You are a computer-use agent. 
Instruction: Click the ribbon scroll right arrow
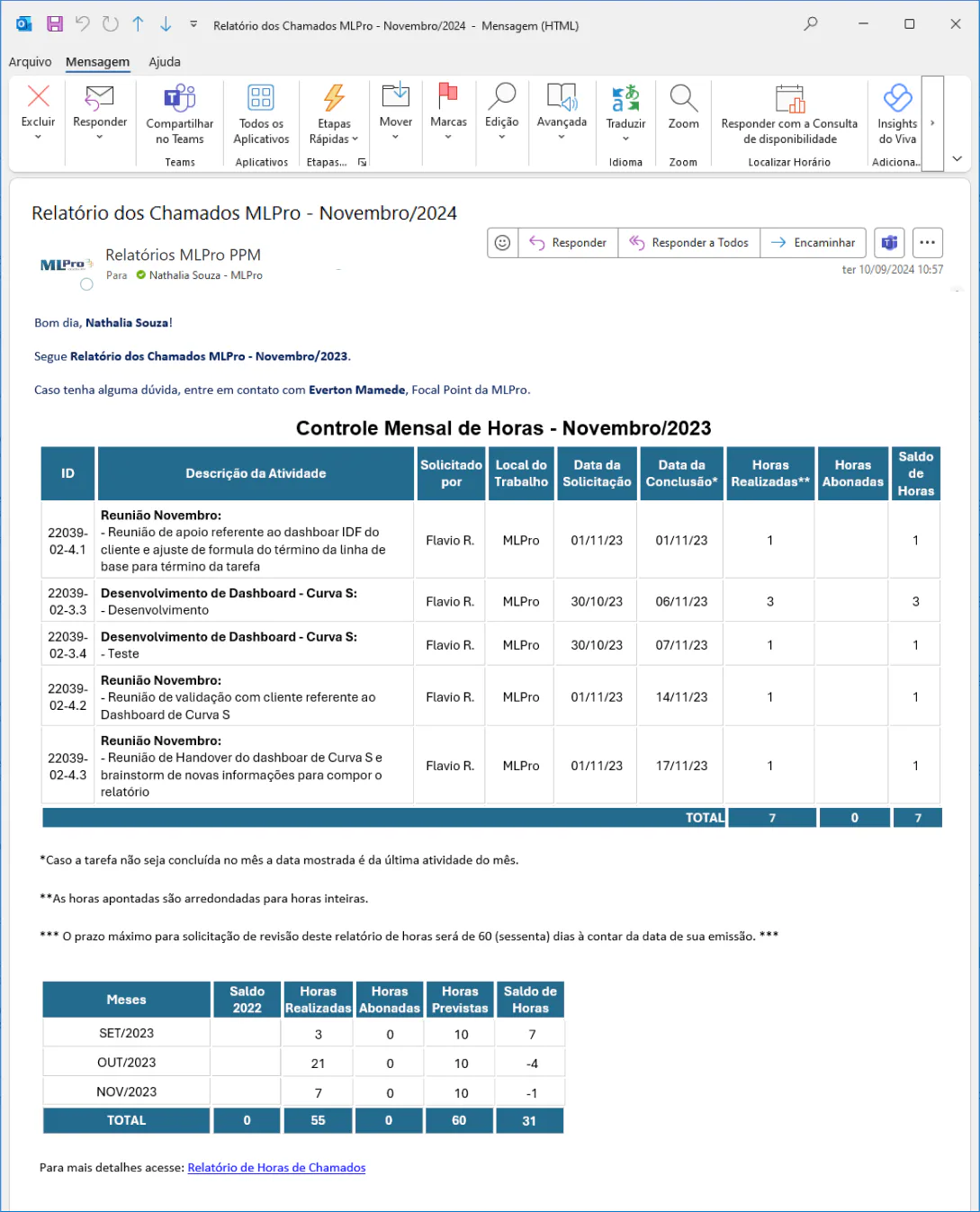click(x=932, y=122)
